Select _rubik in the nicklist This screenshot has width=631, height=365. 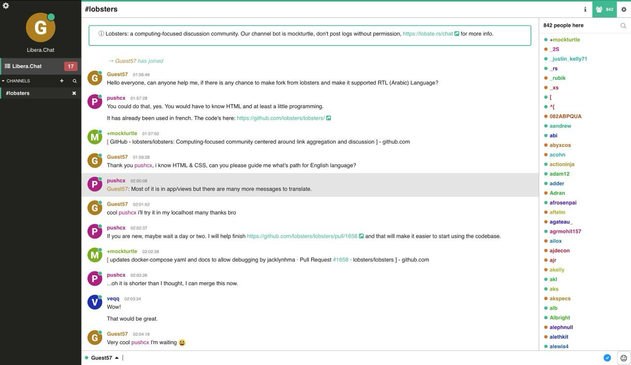557,78
